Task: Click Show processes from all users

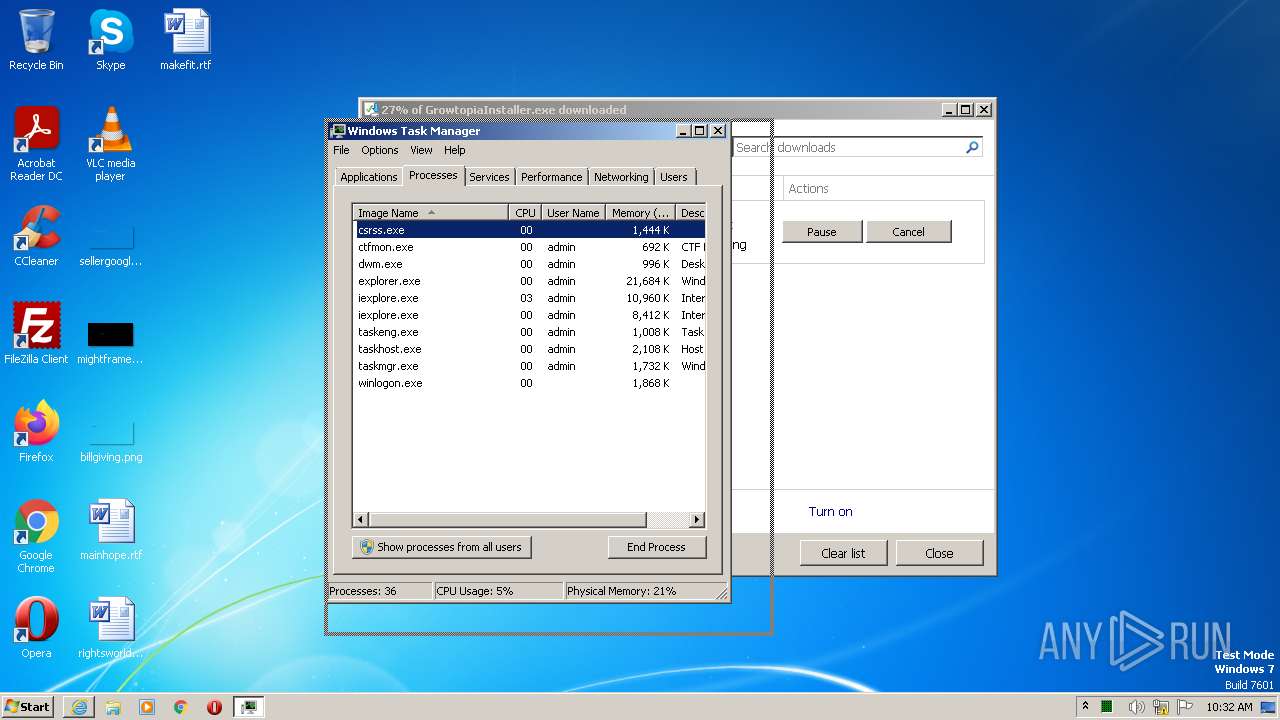Action: point(441,547)
